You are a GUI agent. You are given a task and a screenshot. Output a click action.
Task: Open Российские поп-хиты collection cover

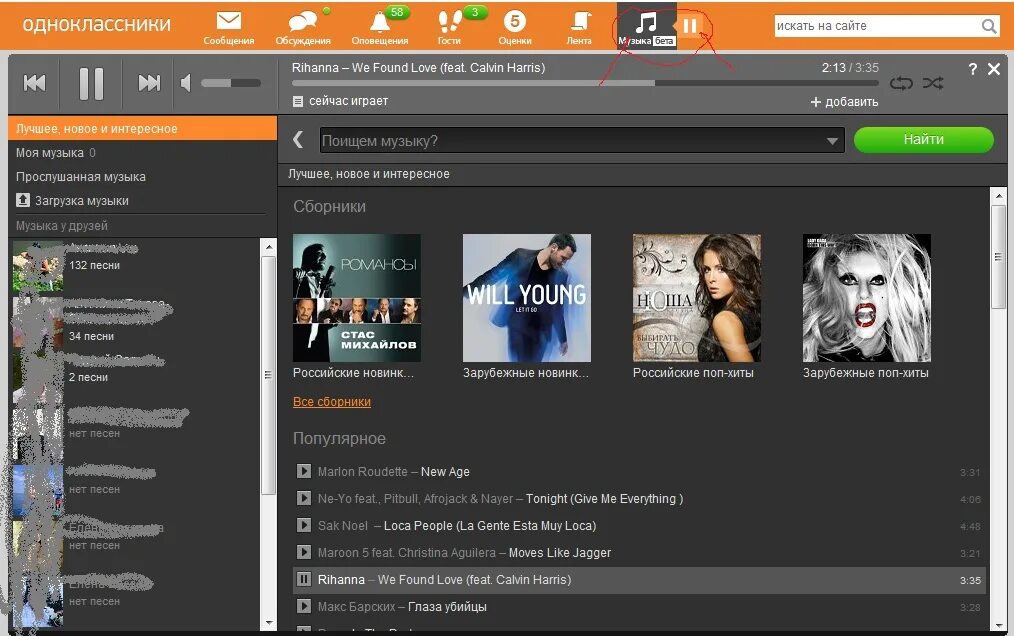(x=697, y=298)
